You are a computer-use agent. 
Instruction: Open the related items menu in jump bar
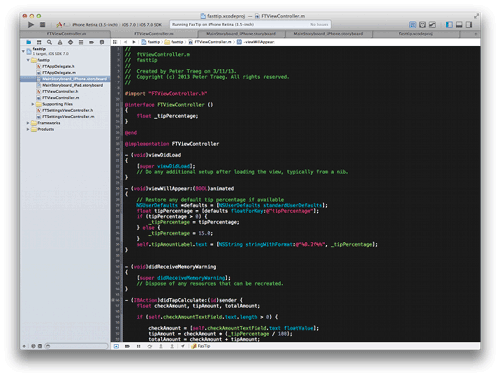(x=115, y=42)
